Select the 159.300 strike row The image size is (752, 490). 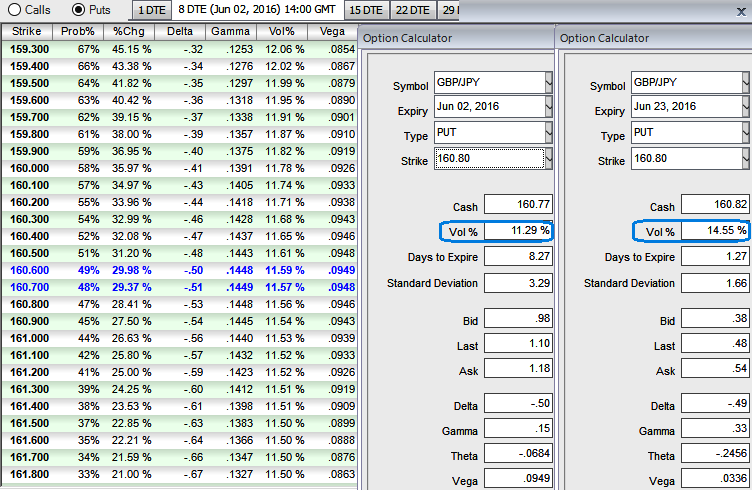[x=179, y=49]
